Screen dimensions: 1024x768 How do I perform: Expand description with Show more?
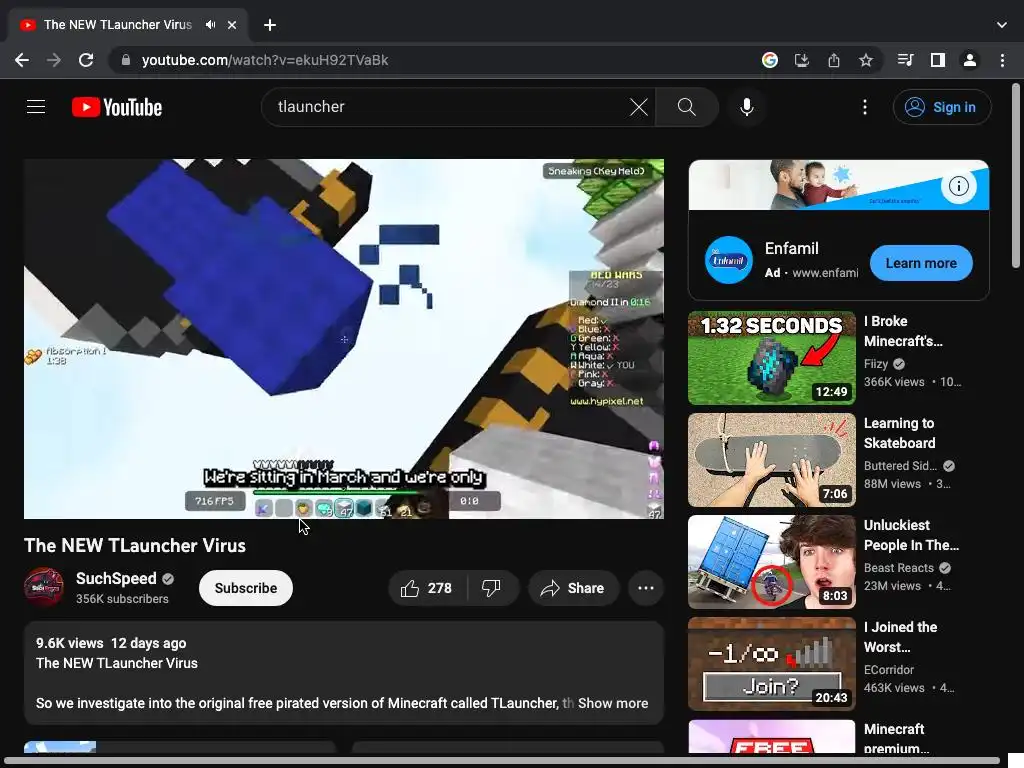tap(613, 703)
